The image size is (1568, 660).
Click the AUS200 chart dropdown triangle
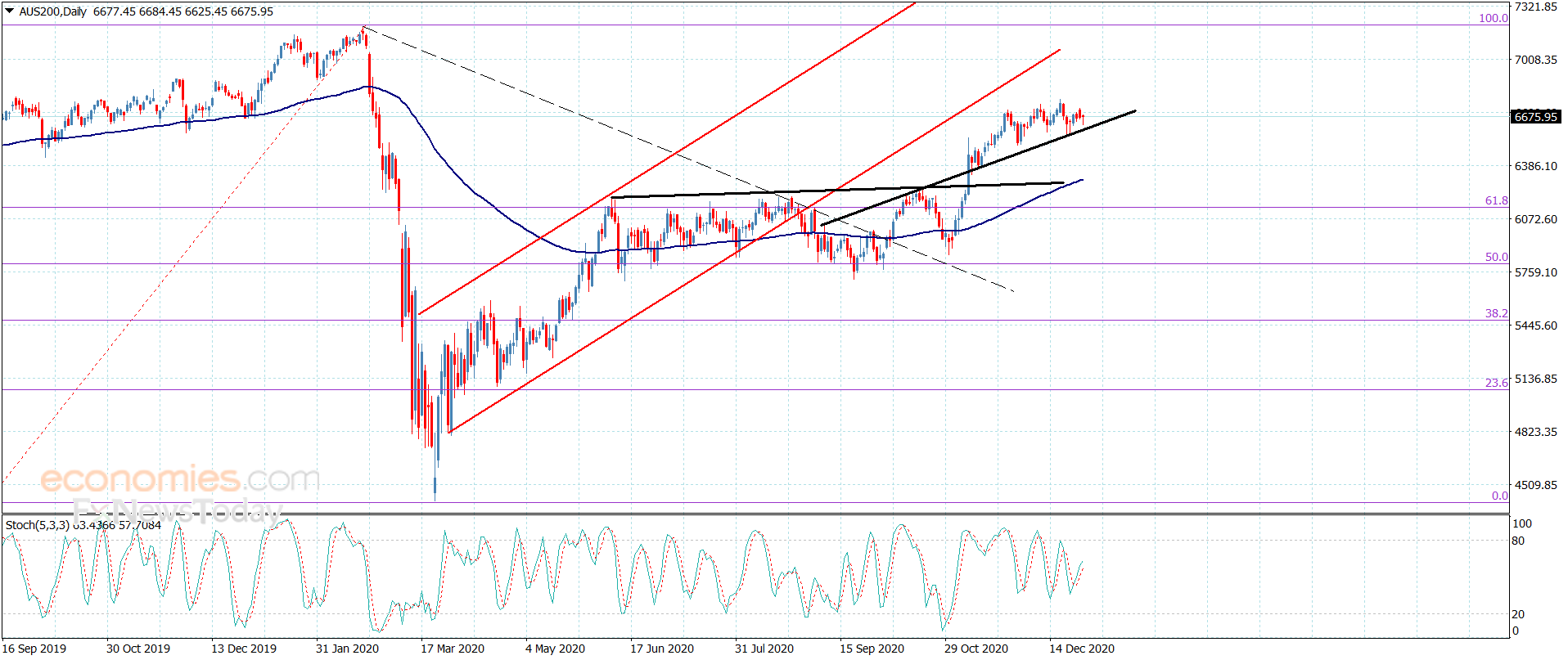click(9, 11)
